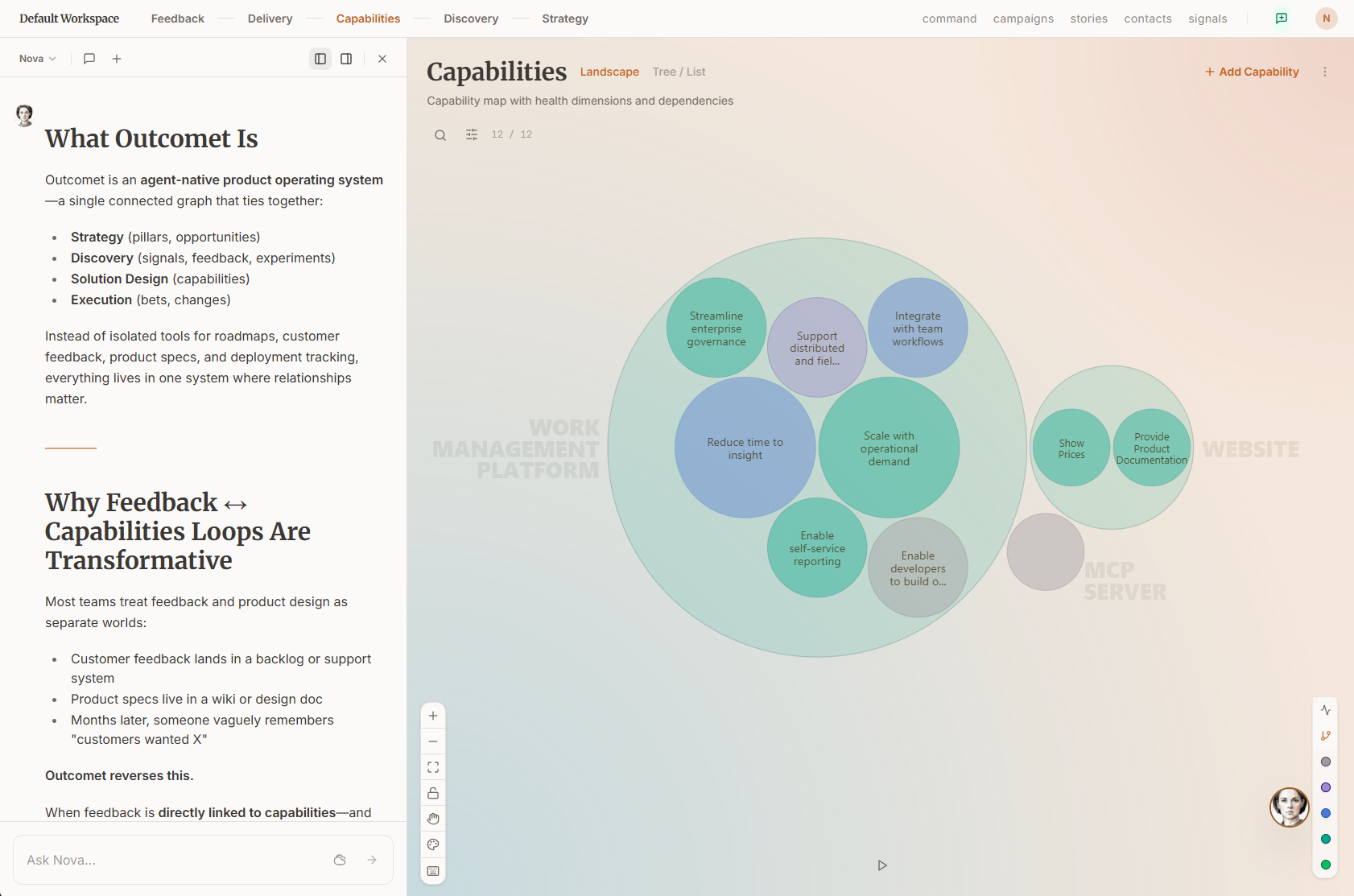Switch to right split panel layout
The image size is (1354, 896).
[346, 59]
